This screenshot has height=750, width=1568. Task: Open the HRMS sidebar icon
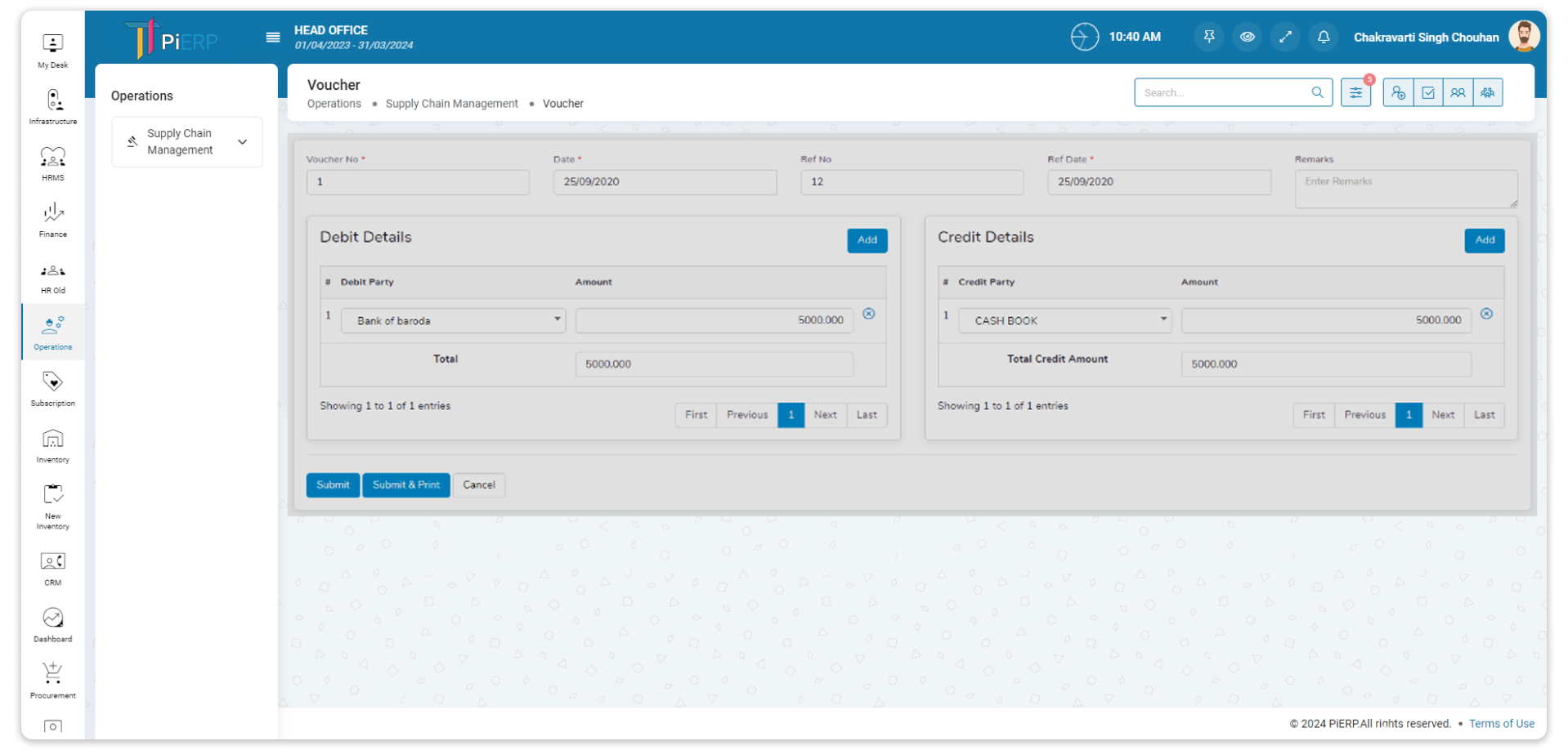point(53,163)
